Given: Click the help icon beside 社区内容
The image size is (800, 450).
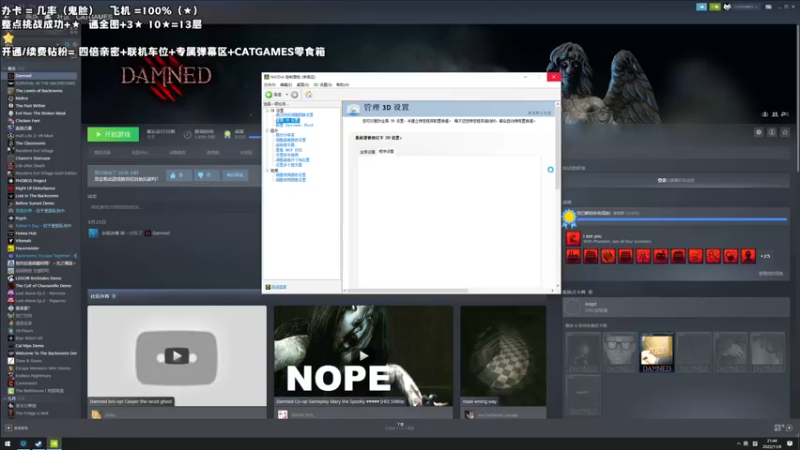Looking at the screenshot, I should (x=114, y=296).
